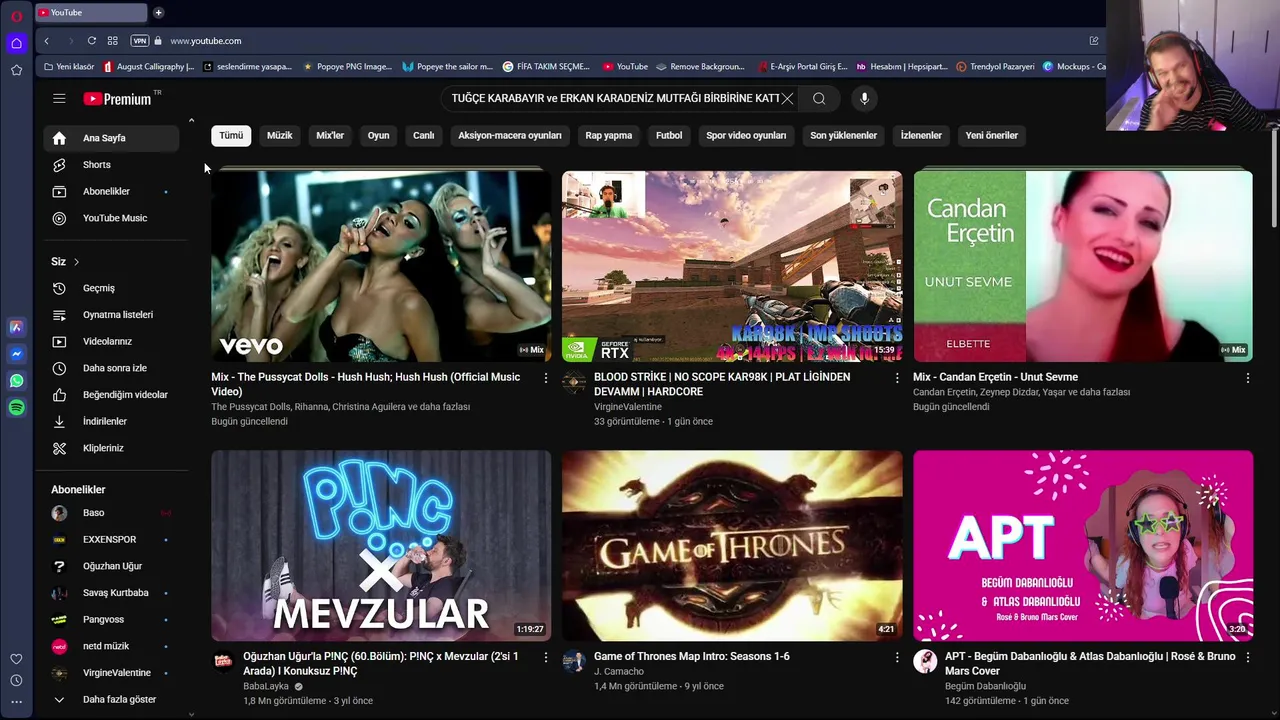Open new browser tab plus button
The image size is (1280, 720).
(x=158, y=12)
